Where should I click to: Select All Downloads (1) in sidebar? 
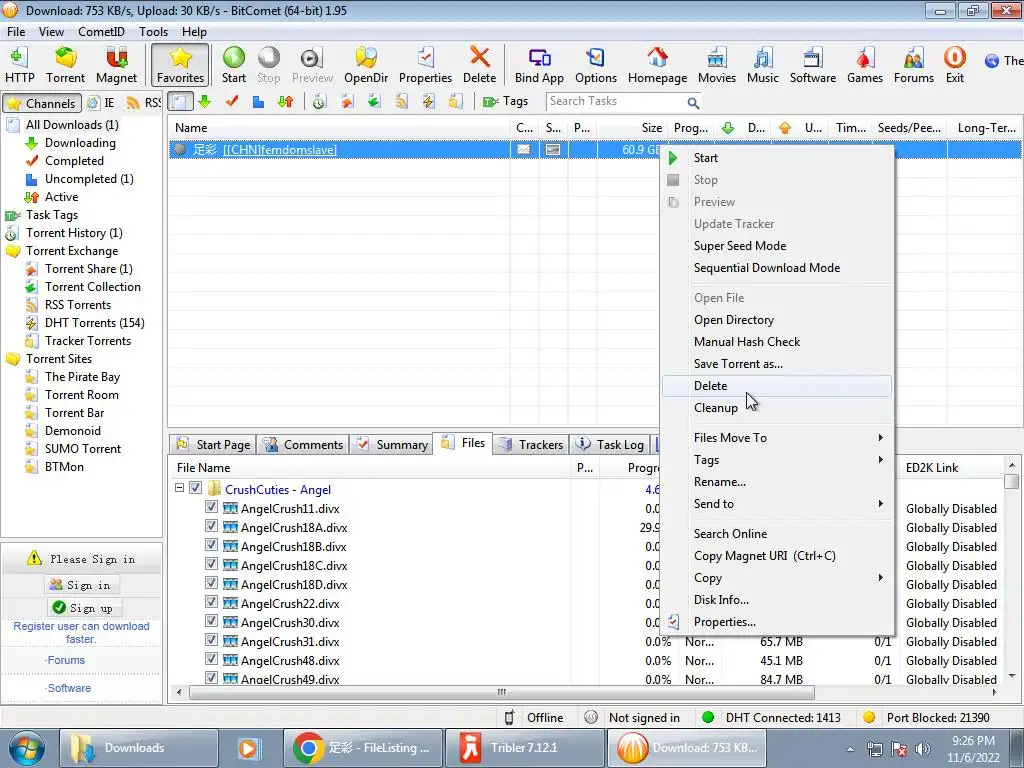tap(72, 125)
